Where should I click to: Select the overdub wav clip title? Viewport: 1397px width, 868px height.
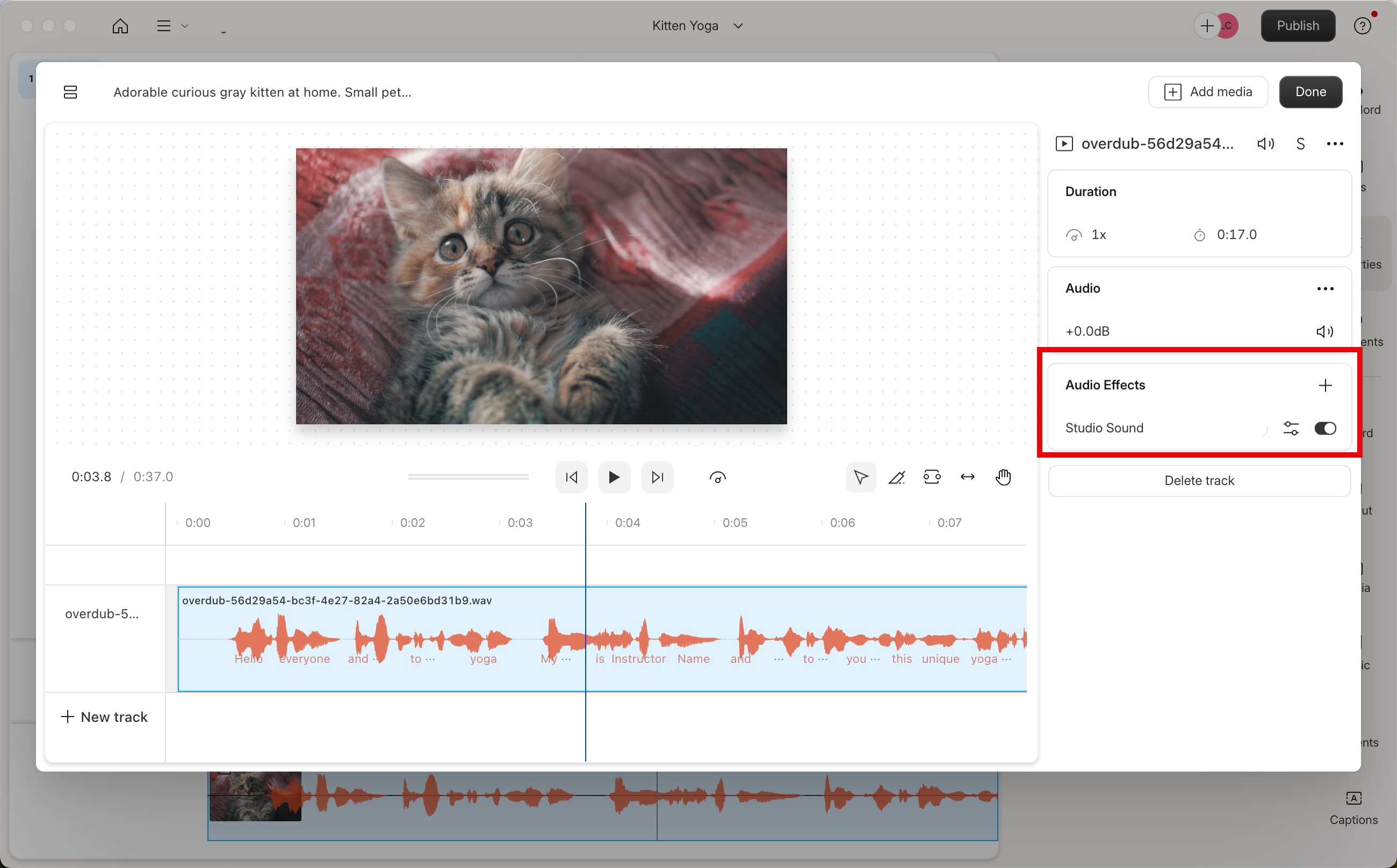pos(336,601)
